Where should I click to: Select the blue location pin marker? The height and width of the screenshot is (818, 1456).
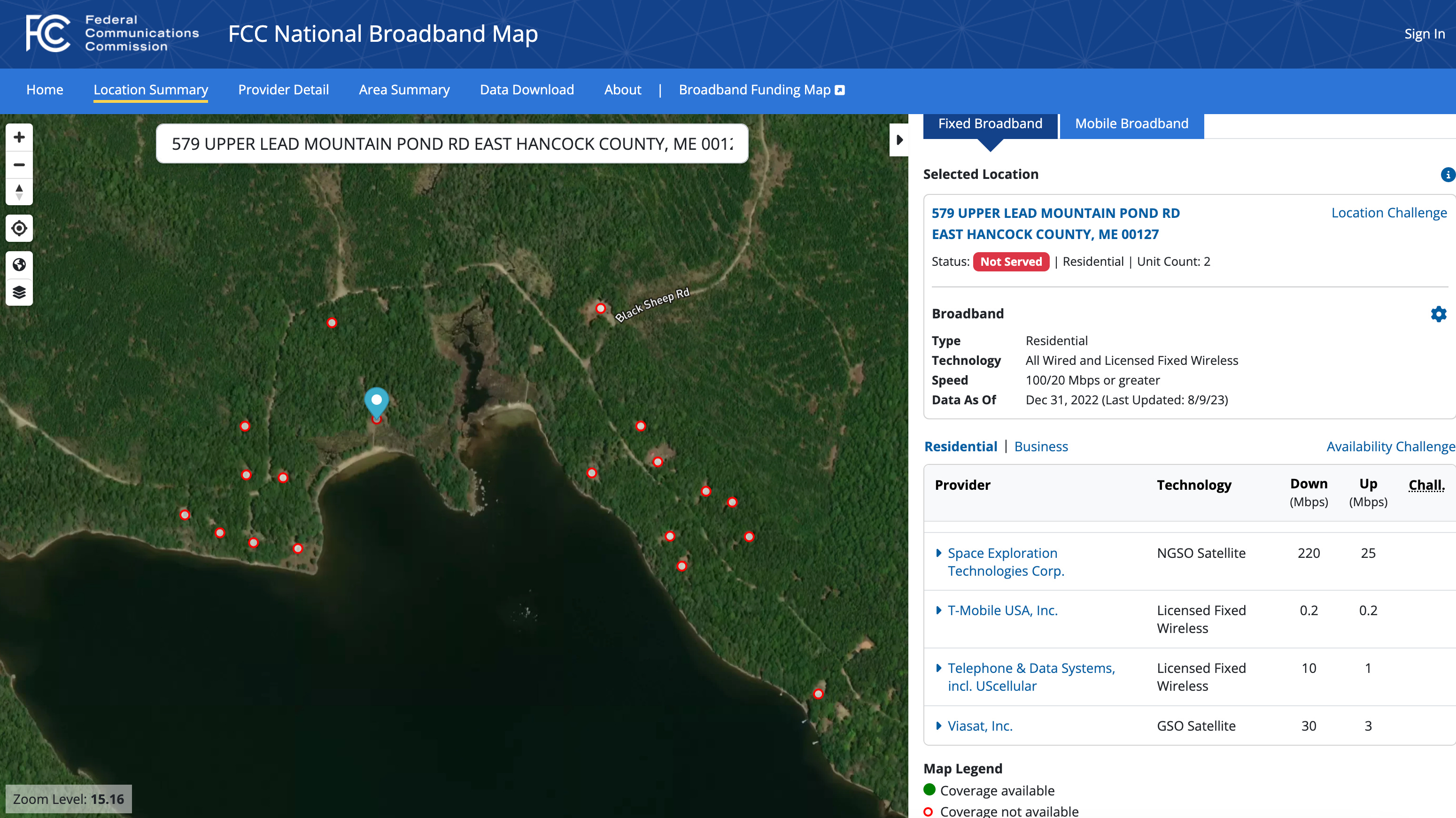point(376,402)
